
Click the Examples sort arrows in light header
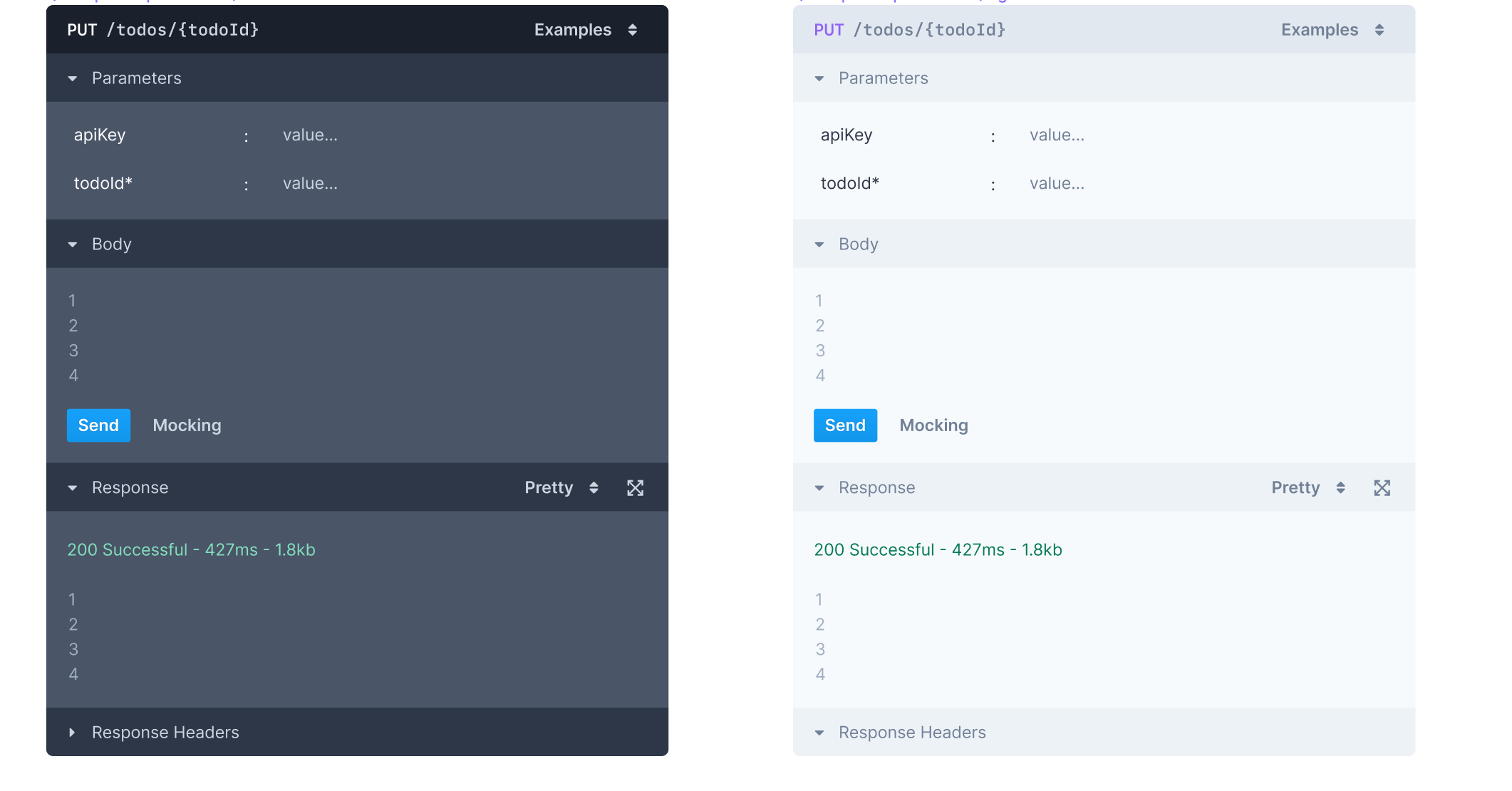coord(1380,29)
